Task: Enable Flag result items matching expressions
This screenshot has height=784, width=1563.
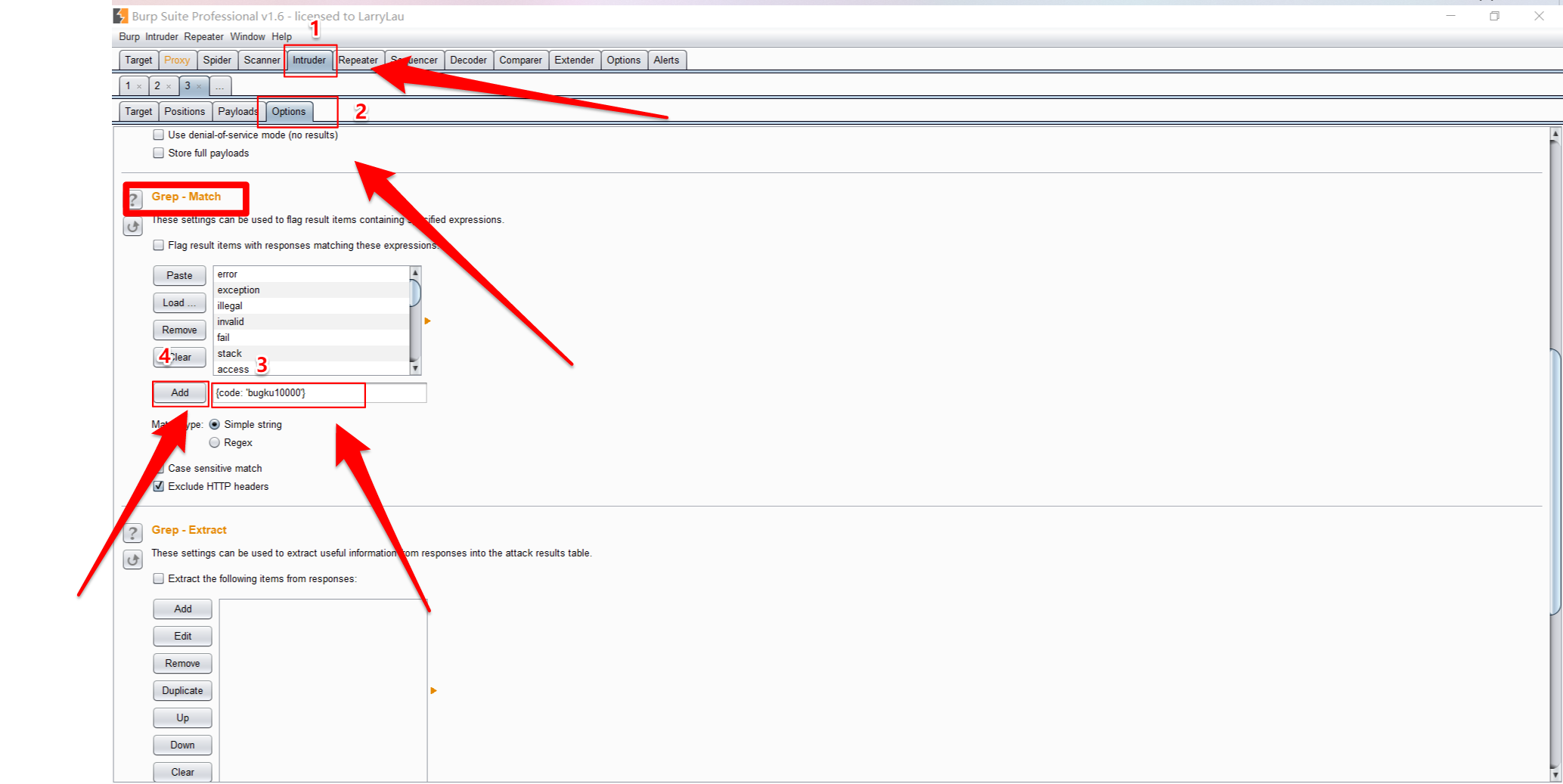Action: coord(159,246)
